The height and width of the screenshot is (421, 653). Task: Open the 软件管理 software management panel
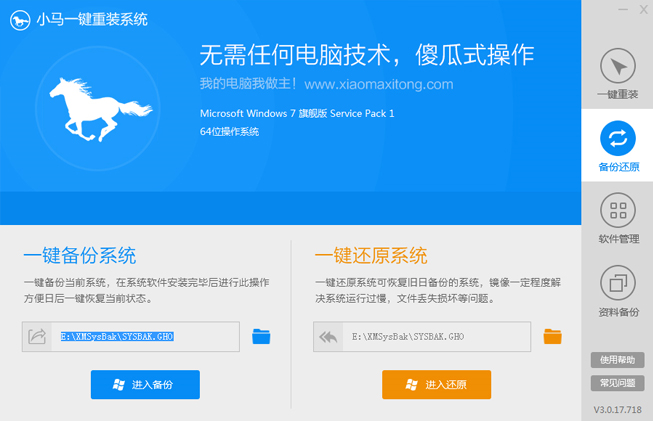point(618,217)
